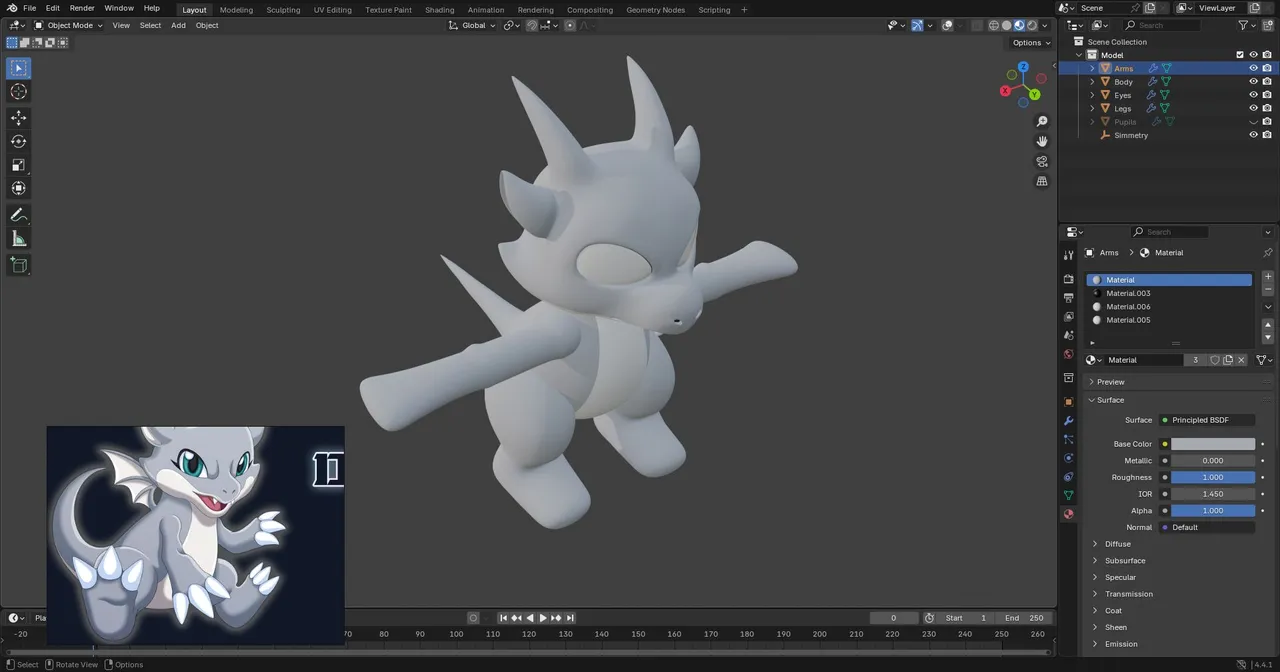Screen dimensions: 1280x672
Task: Select the Add Cube tool
Action: click(x=18, y=265)
